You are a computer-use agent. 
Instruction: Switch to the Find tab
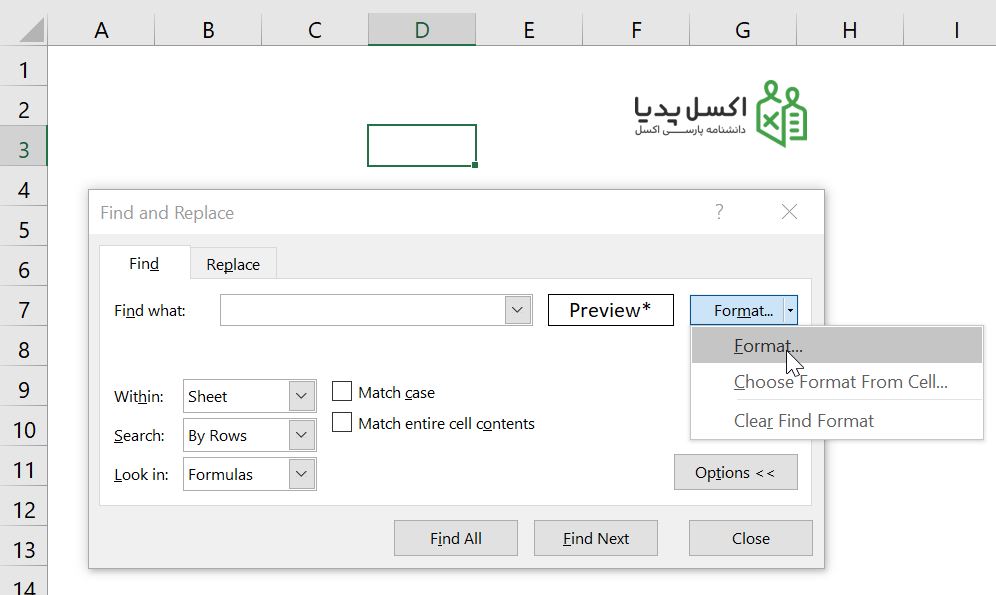point(144,263)
